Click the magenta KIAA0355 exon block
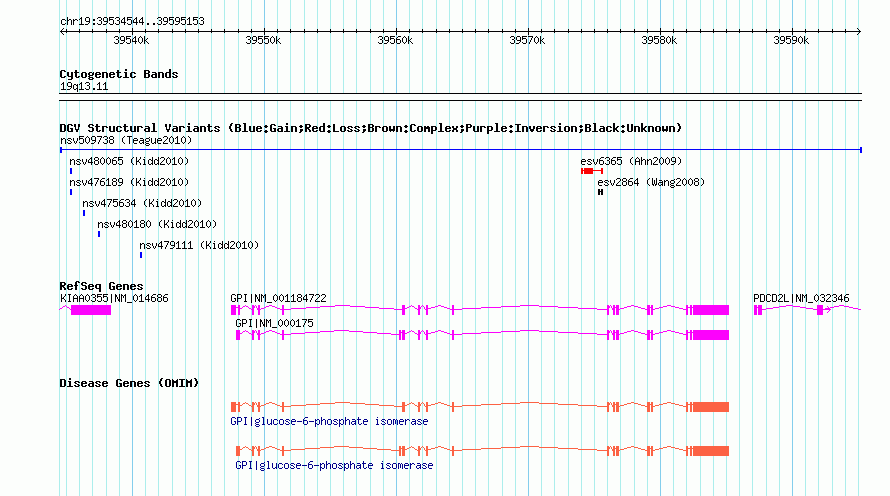Screen dimensions: 890x496 pos(91,310)
